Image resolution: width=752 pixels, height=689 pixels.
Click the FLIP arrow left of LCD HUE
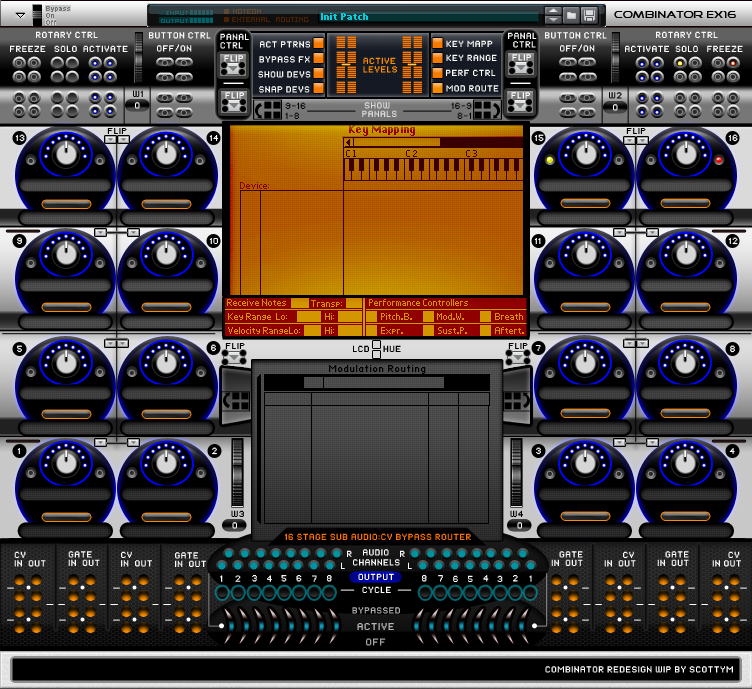(235, 357)
